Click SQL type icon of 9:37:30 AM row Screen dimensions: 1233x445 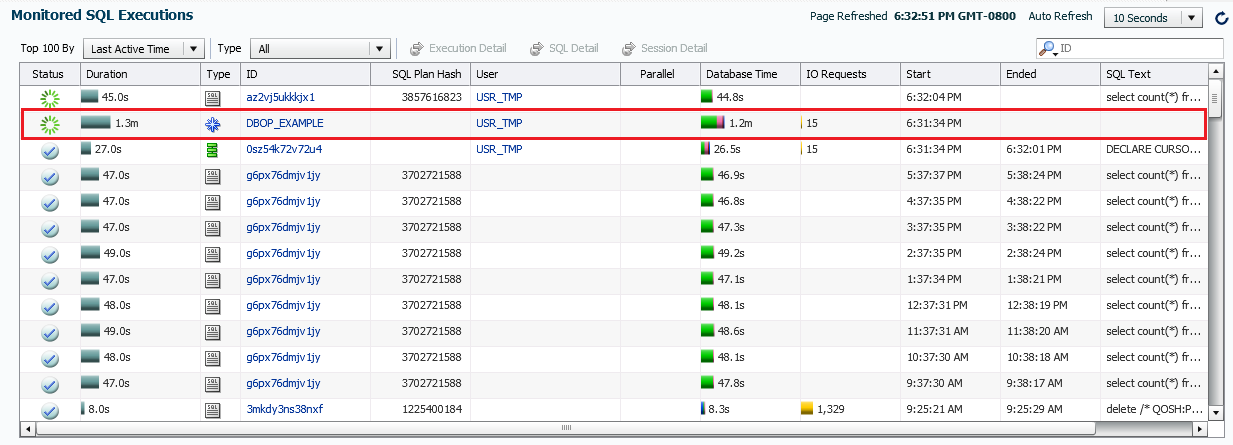[212, 384]
